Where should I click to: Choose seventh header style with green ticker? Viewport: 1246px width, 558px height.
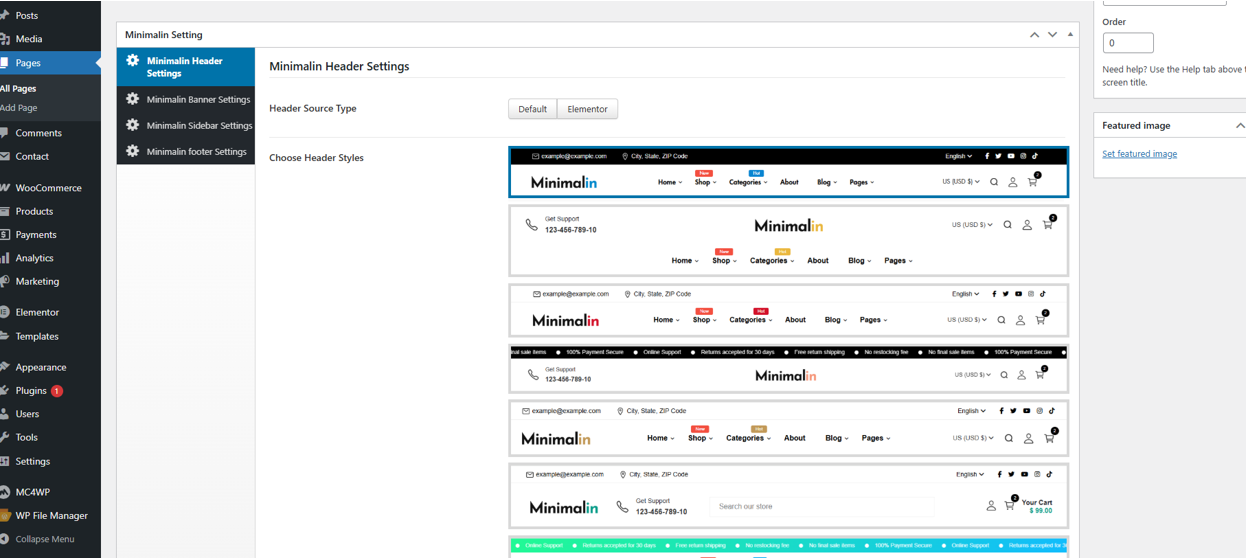[788, 547]
